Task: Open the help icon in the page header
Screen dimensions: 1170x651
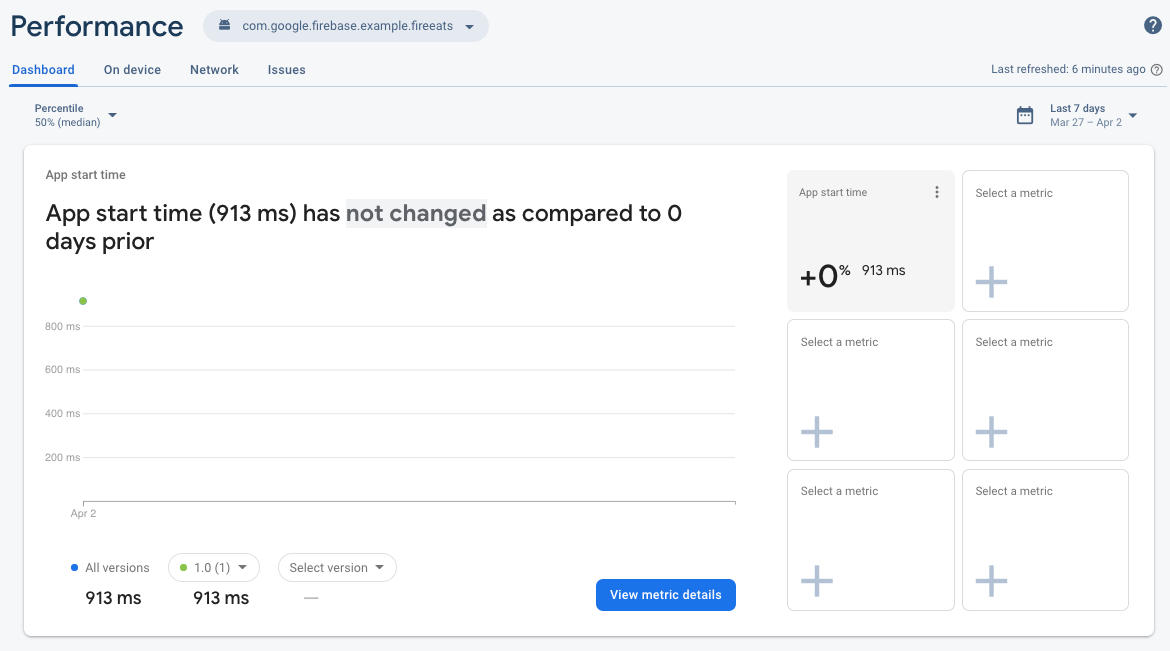Action: 1152,26
